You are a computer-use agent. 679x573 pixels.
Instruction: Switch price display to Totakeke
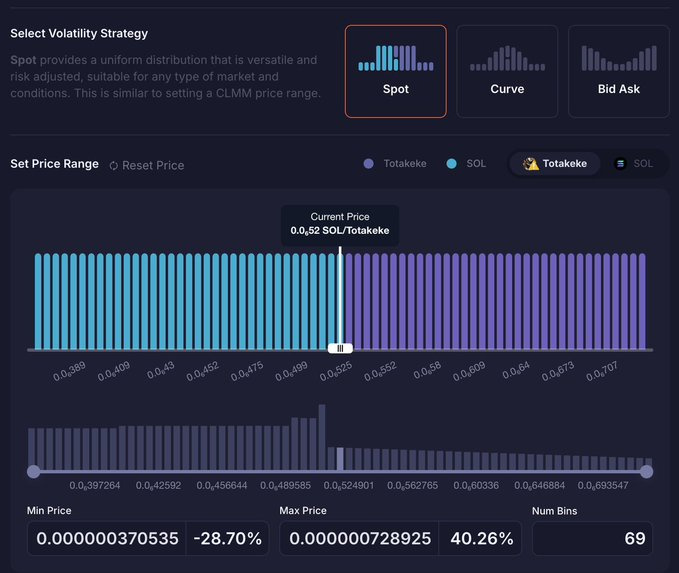555,164
